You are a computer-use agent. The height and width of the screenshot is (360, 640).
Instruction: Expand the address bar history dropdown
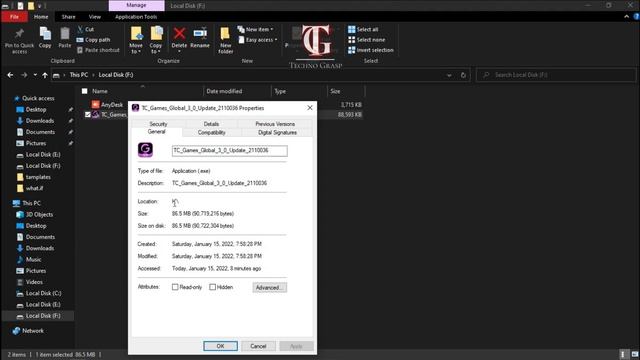449,75
